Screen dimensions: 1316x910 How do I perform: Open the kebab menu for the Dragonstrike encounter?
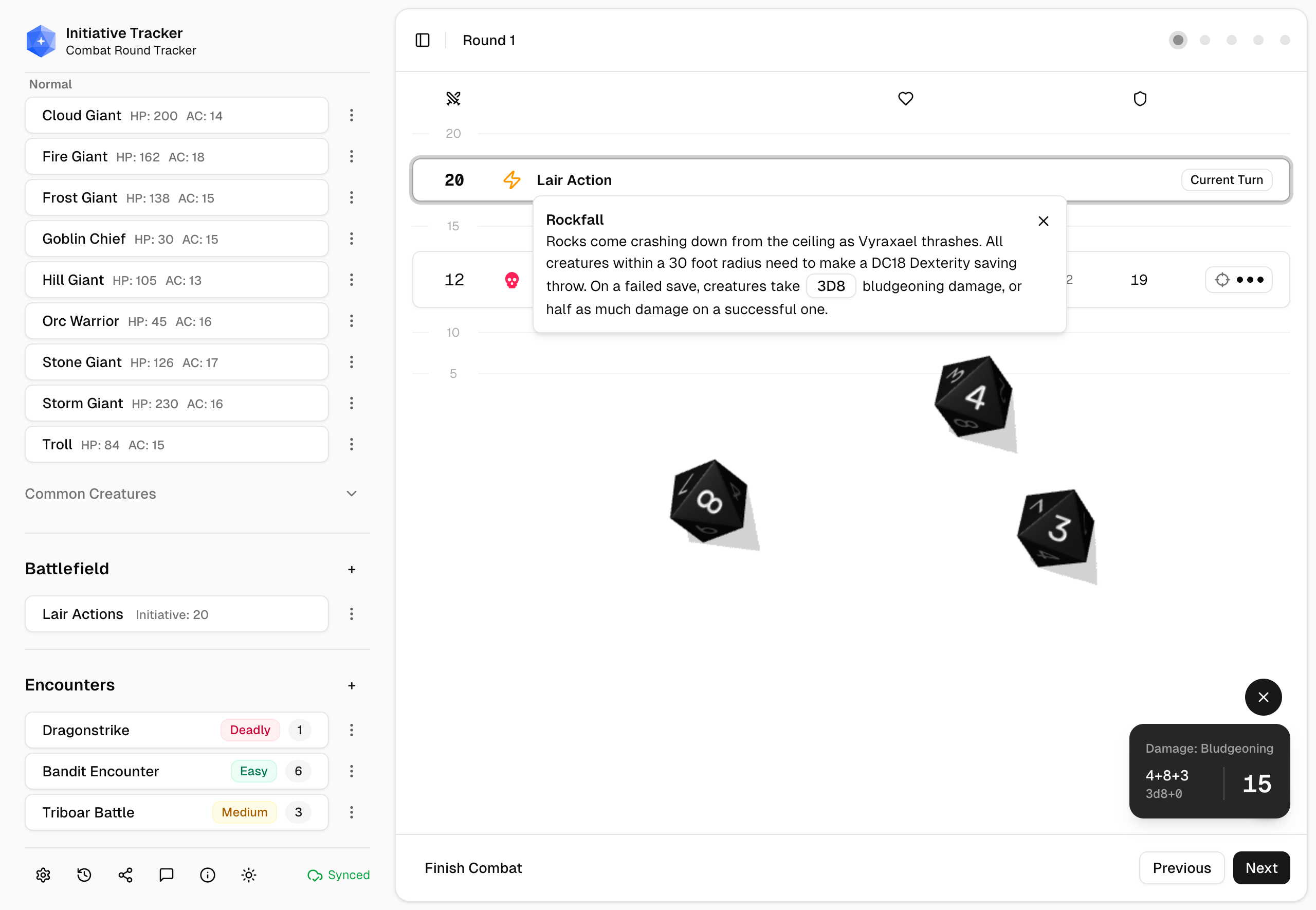tap(352, 730)
